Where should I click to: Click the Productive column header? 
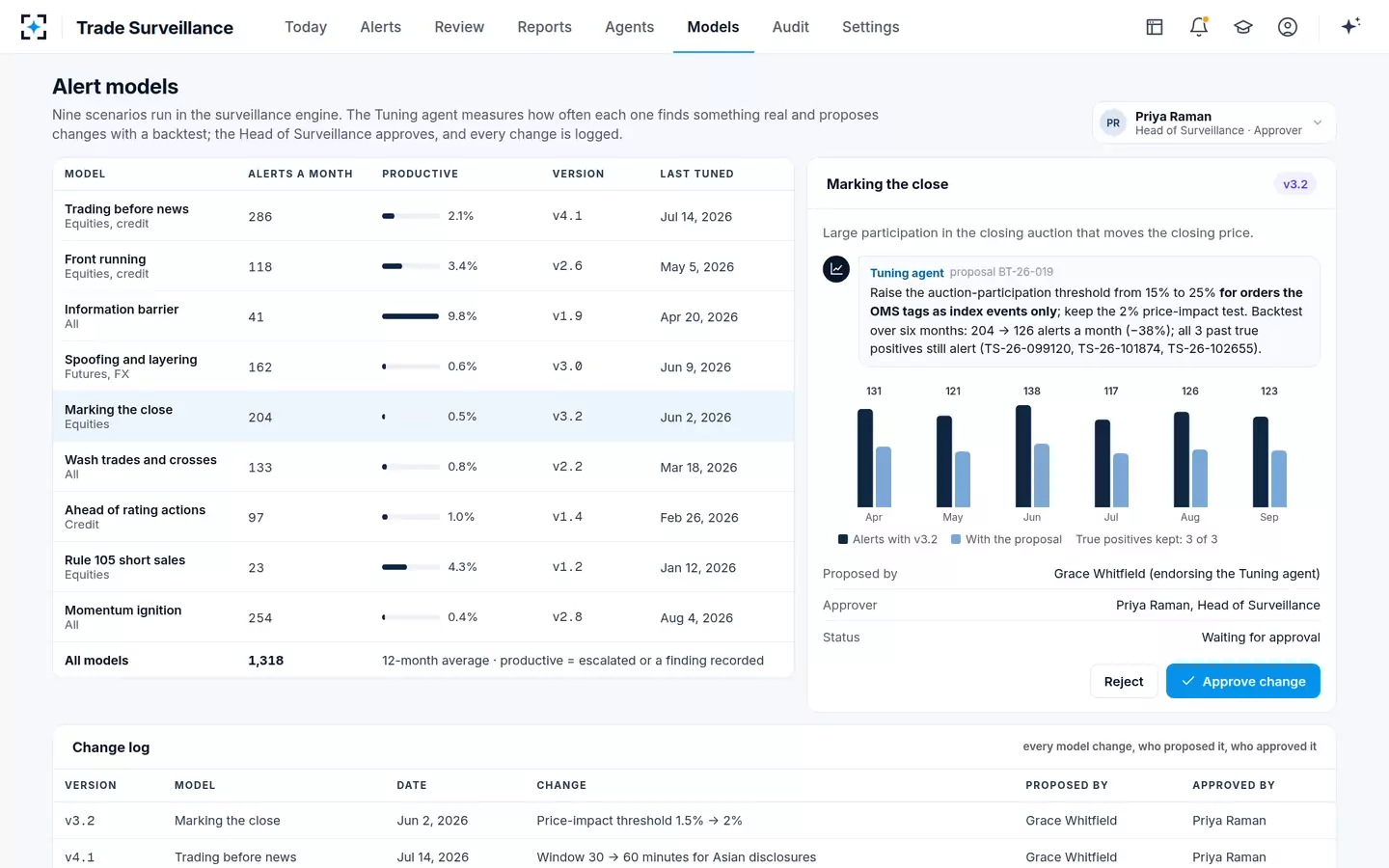click(x=421, y=174)
